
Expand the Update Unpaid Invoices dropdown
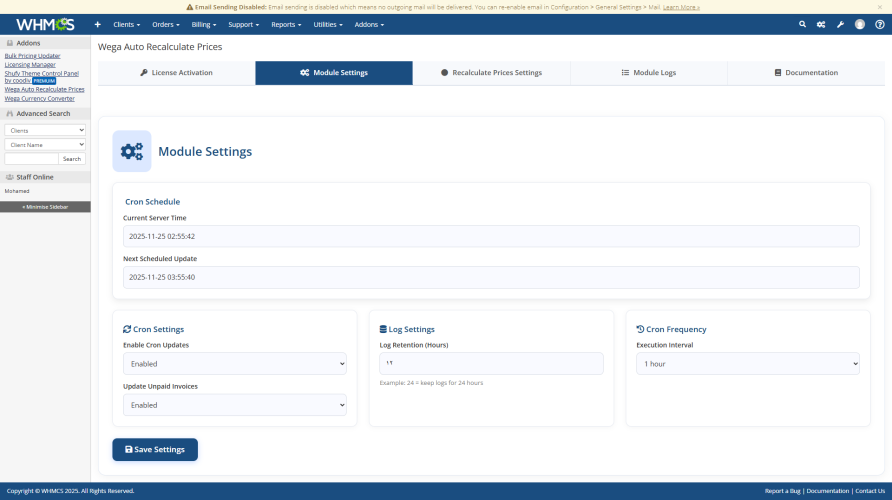pyautogui.click(x=235, y=405)
